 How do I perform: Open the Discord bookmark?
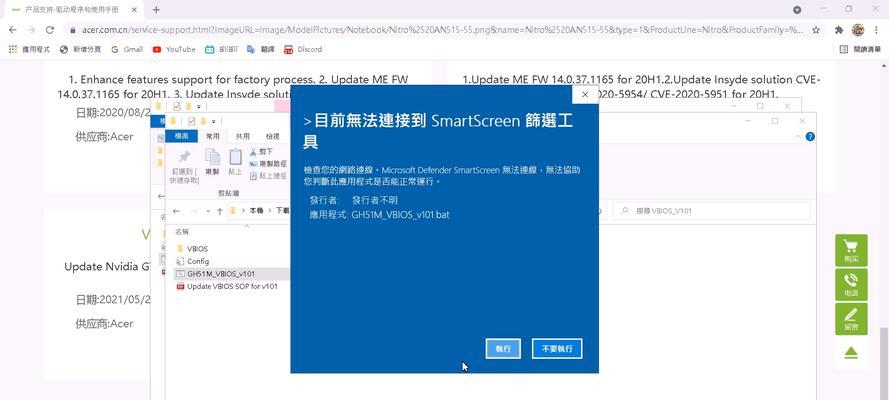(x=303, y=49)
